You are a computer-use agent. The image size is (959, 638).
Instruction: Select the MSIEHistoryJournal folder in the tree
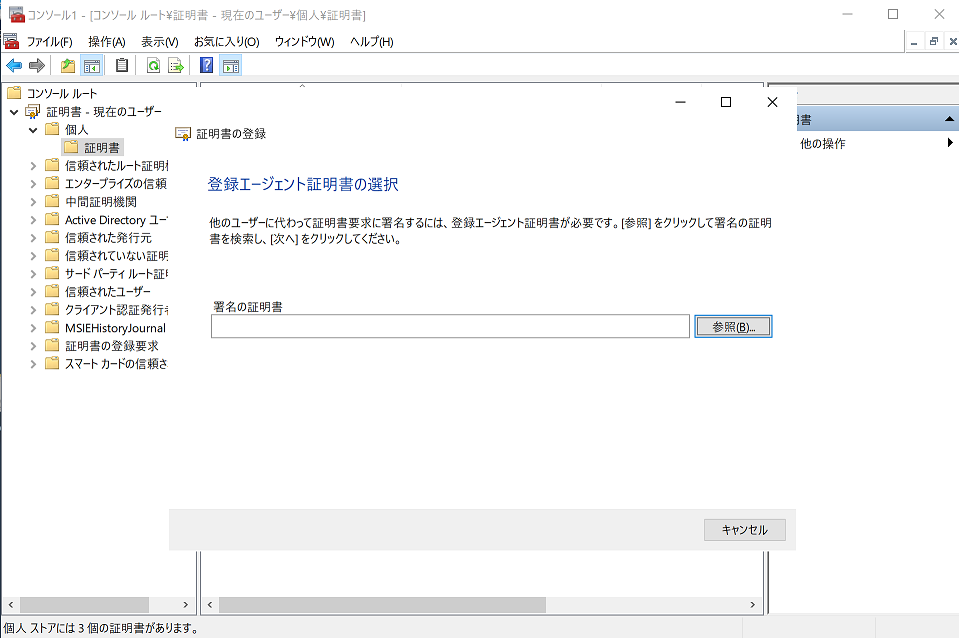tap(114, 327)
